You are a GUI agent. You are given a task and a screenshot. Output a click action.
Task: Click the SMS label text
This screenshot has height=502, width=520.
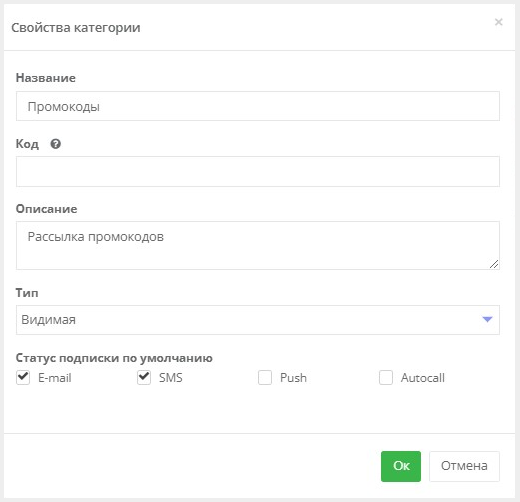(x=171, y=378)
